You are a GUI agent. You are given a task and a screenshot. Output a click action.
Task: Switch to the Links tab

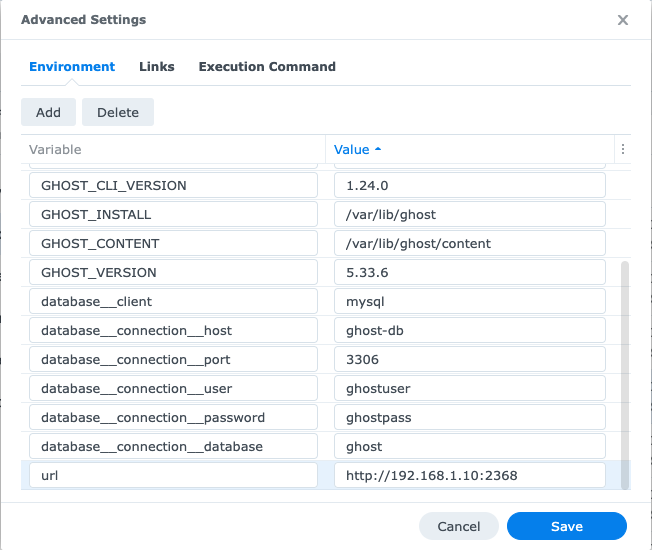point(157,67)
